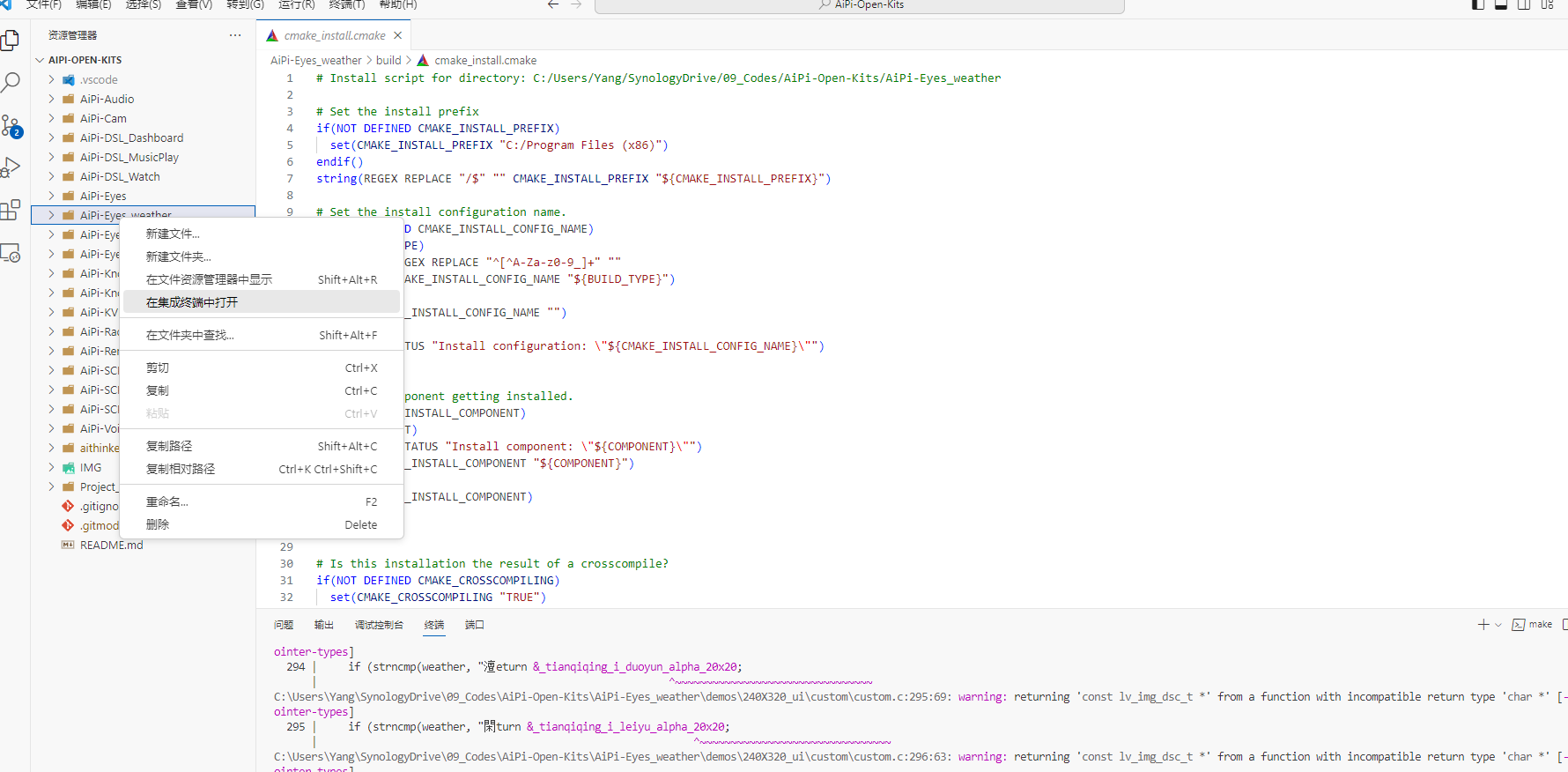Screen dimensions: 1568x772
Task: Choose 复制相对路径 from context menu
Action: (x=262, y=469)
